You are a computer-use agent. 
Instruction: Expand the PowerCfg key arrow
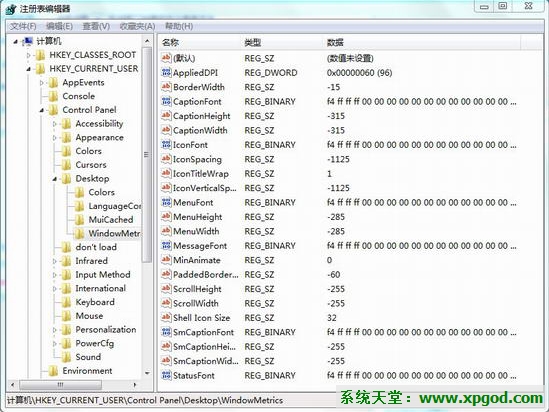tap(55, 343)
